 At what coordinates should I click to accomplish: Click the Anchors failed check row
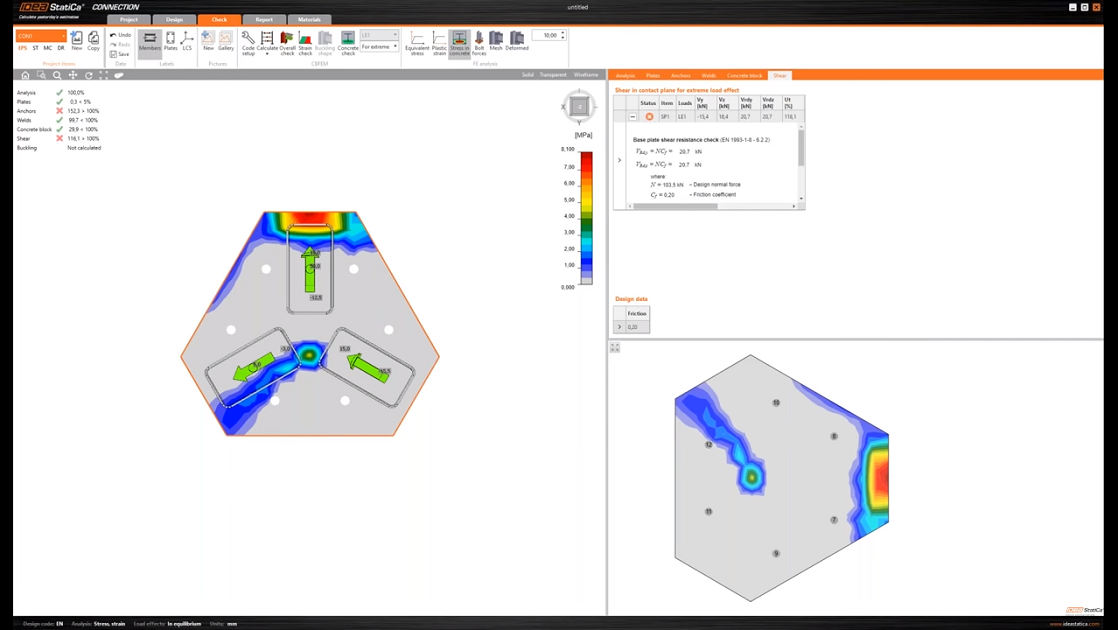58,111
